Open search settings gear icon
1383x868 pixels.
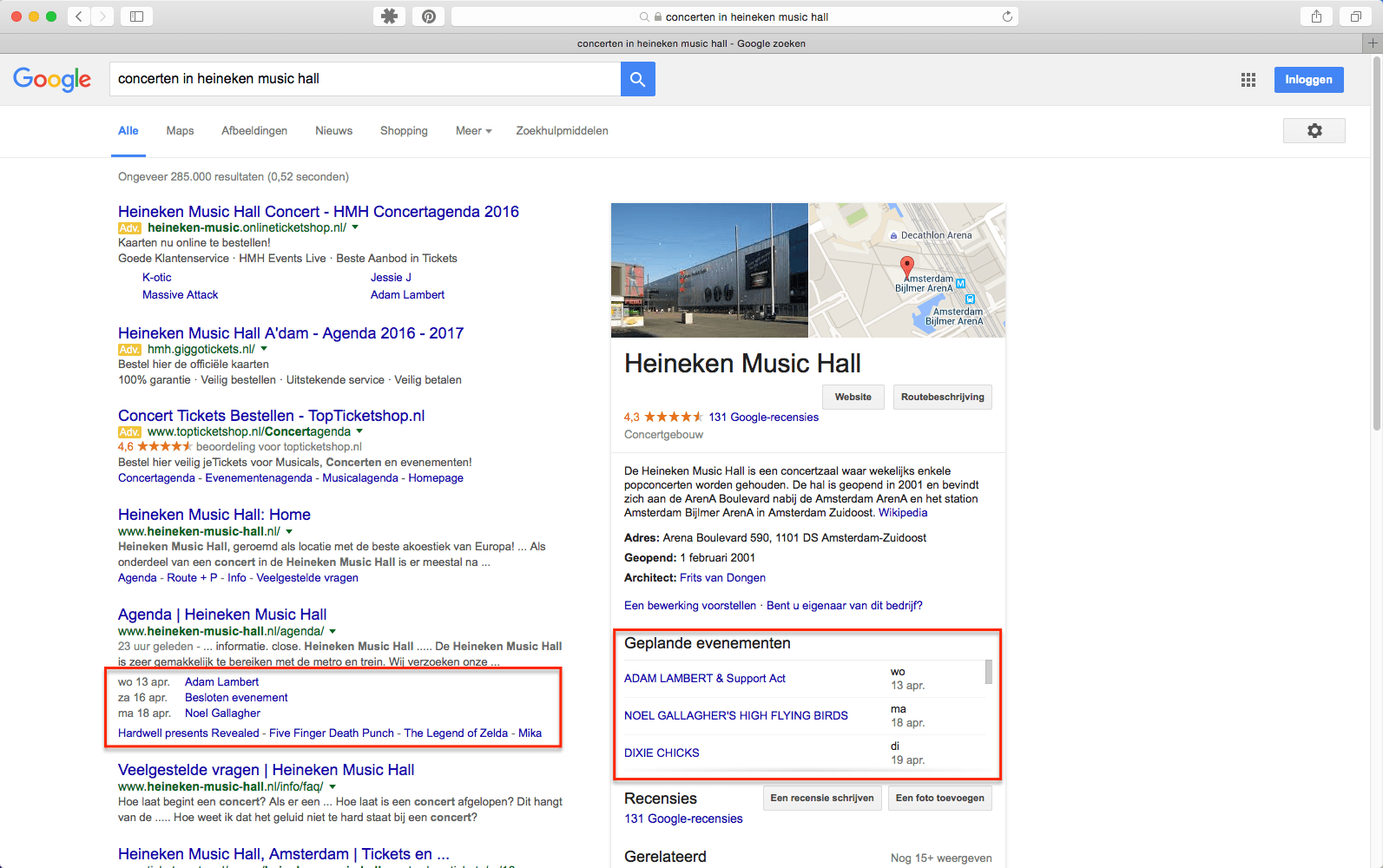point(1314,130)
